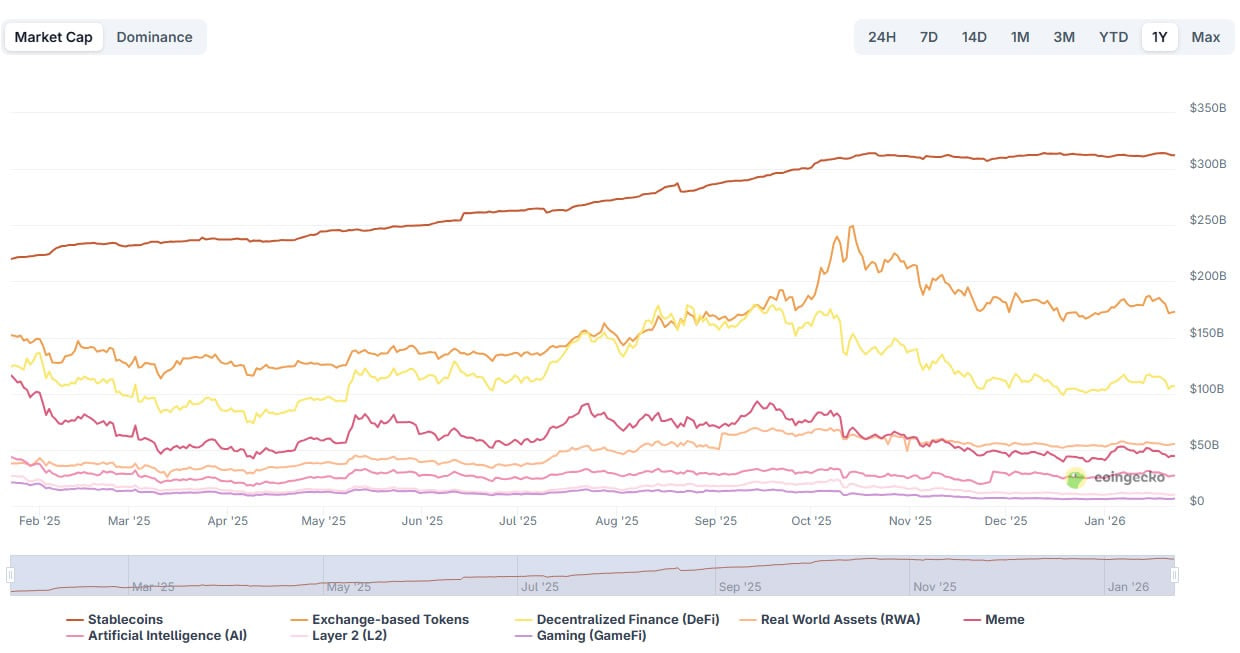Switch to the YTD view
This screenshot has width=1240, height=653.
click(x=1112, y=36)
